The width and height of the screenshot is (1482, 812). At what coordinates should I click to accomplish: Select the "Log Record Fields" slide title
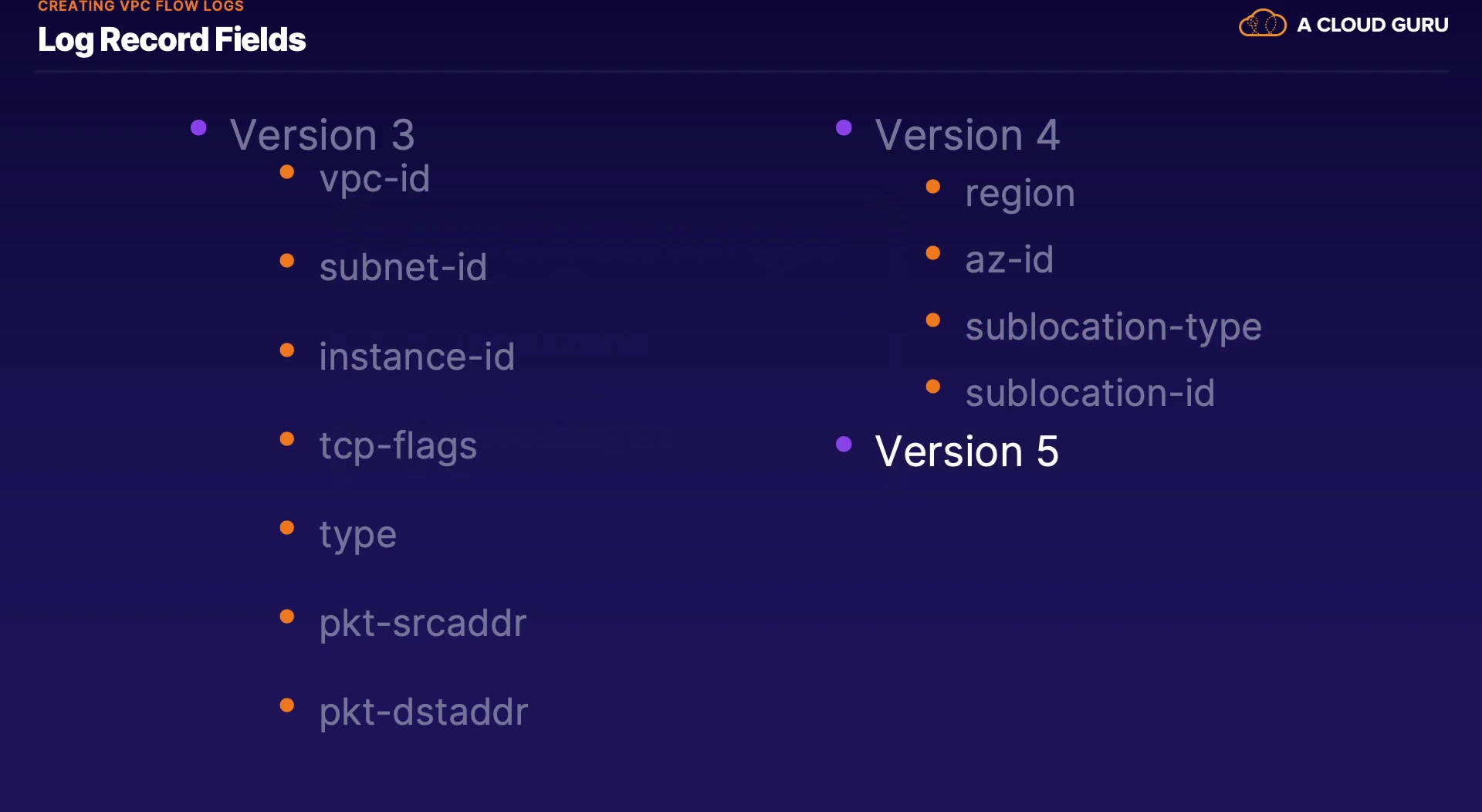[x=171, y=40]
